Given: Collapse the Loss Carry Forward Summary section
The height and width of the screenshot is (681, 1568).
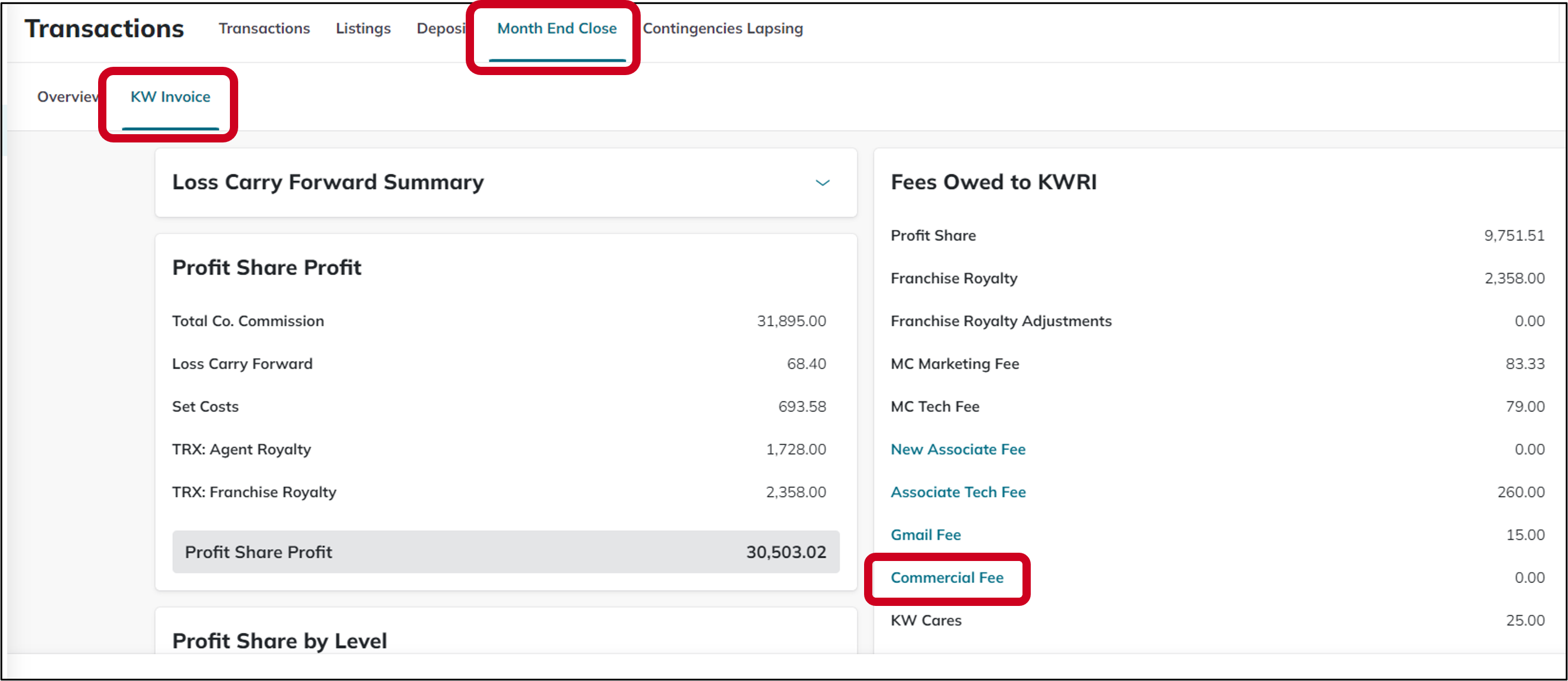Looking at the screenshot, I should pyautogui.click(x=823, y=183).
